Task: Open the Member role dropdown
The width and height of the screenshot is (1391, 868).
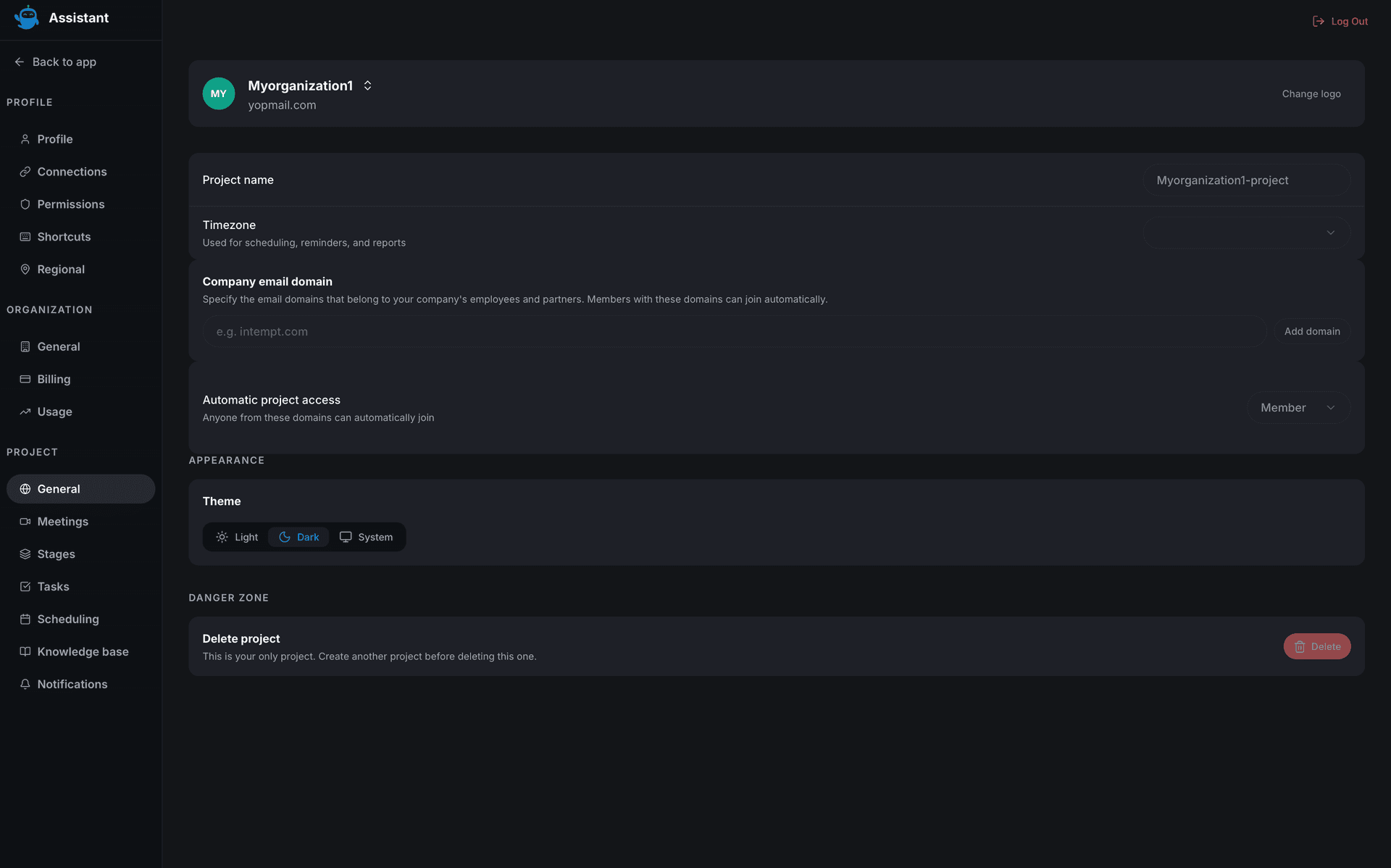Action: [x=1298, y=408]
